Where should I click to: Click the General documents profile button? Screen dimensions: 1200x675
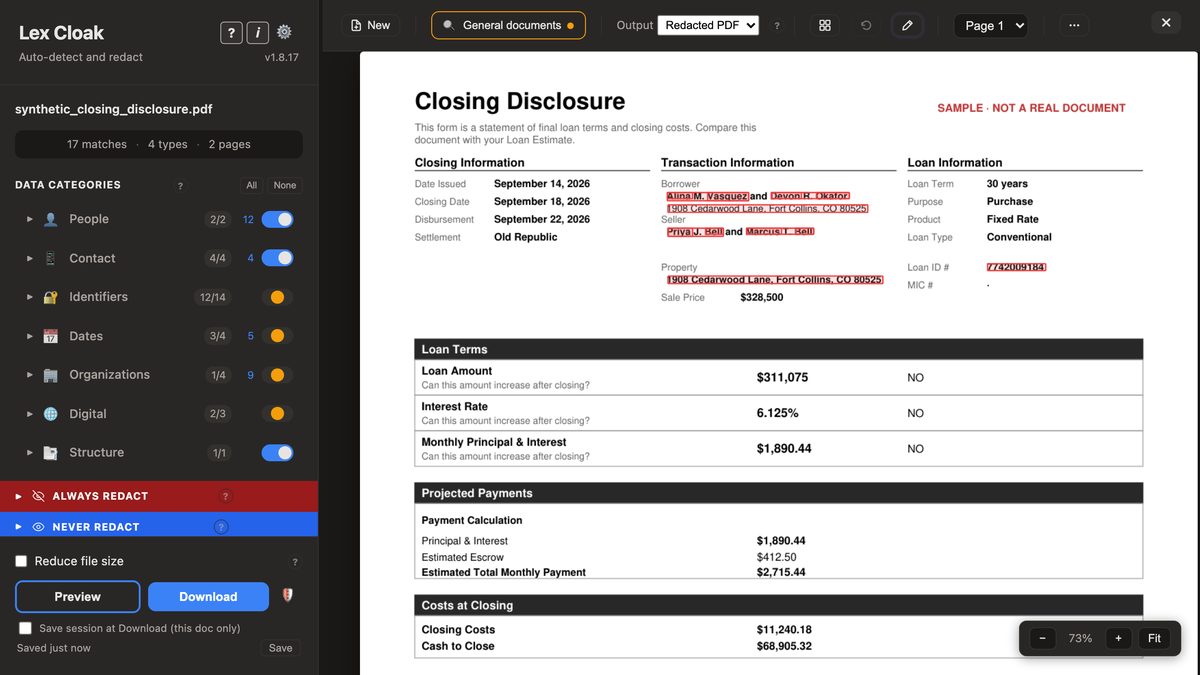(x=508, y=25)
